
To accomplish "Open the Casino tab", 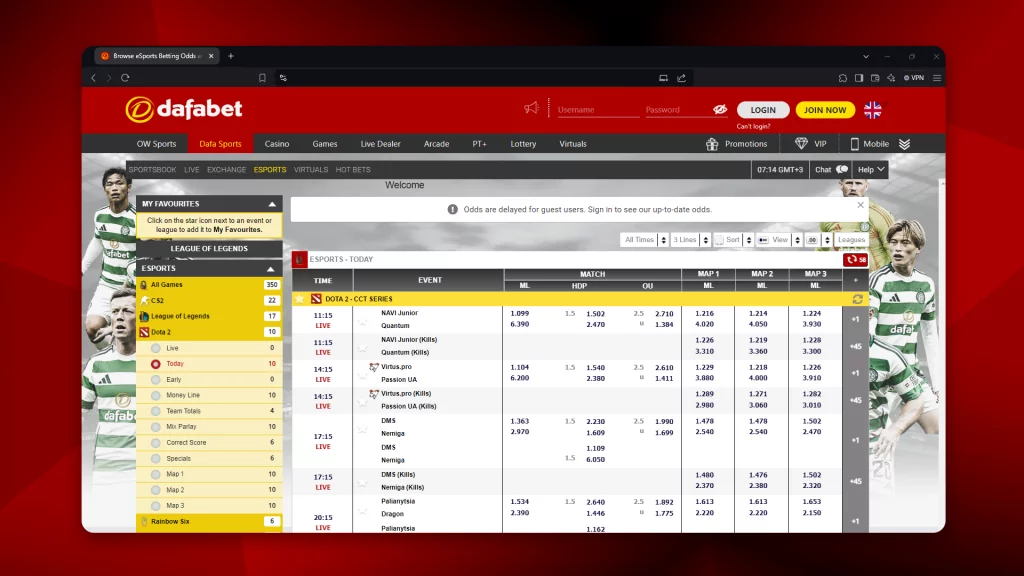I will [x=277, y=144].
